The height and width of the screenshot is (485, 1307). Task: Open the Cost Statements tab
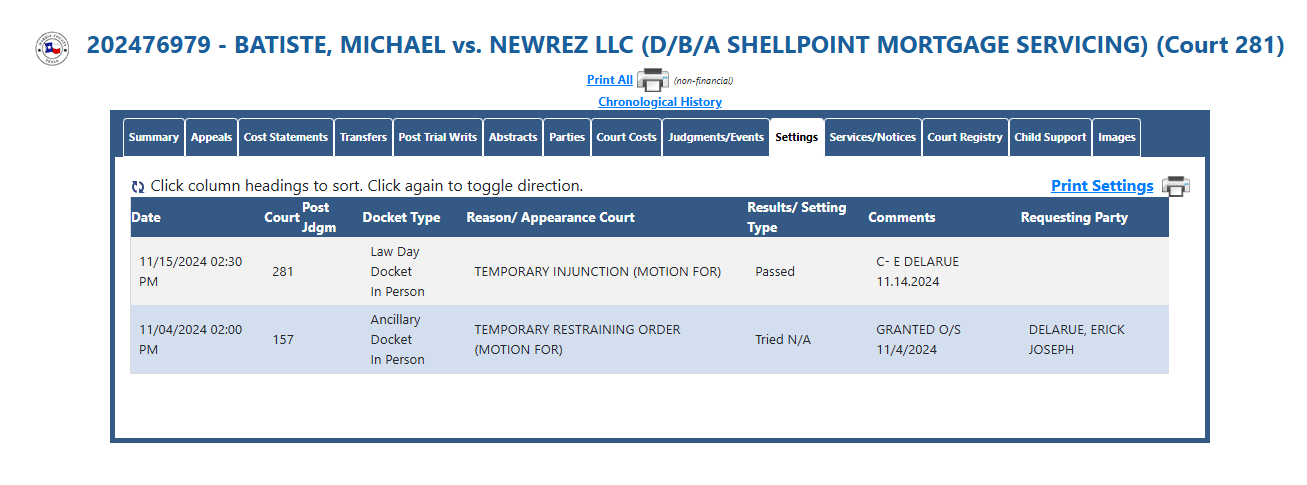tap(286, 137)
